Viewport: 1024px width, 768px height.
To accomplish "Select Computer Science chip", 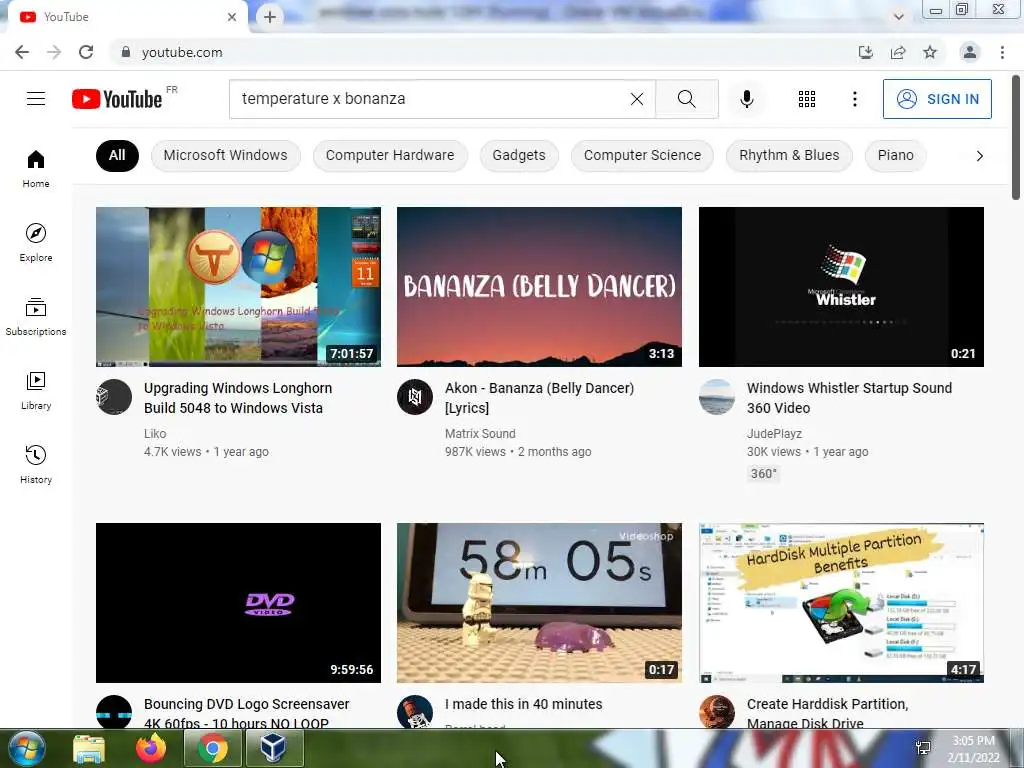I will point(643,155).
